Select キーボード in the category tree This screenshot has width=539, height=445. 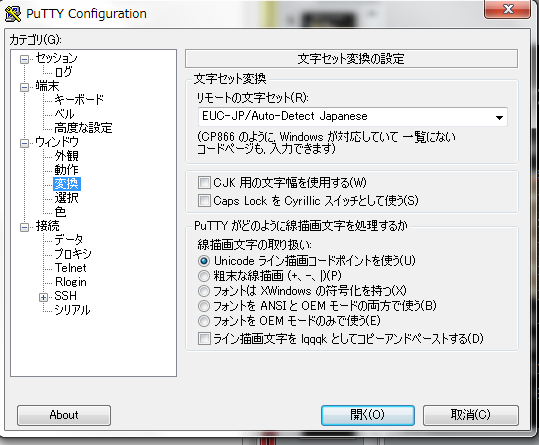coord(79,100)
